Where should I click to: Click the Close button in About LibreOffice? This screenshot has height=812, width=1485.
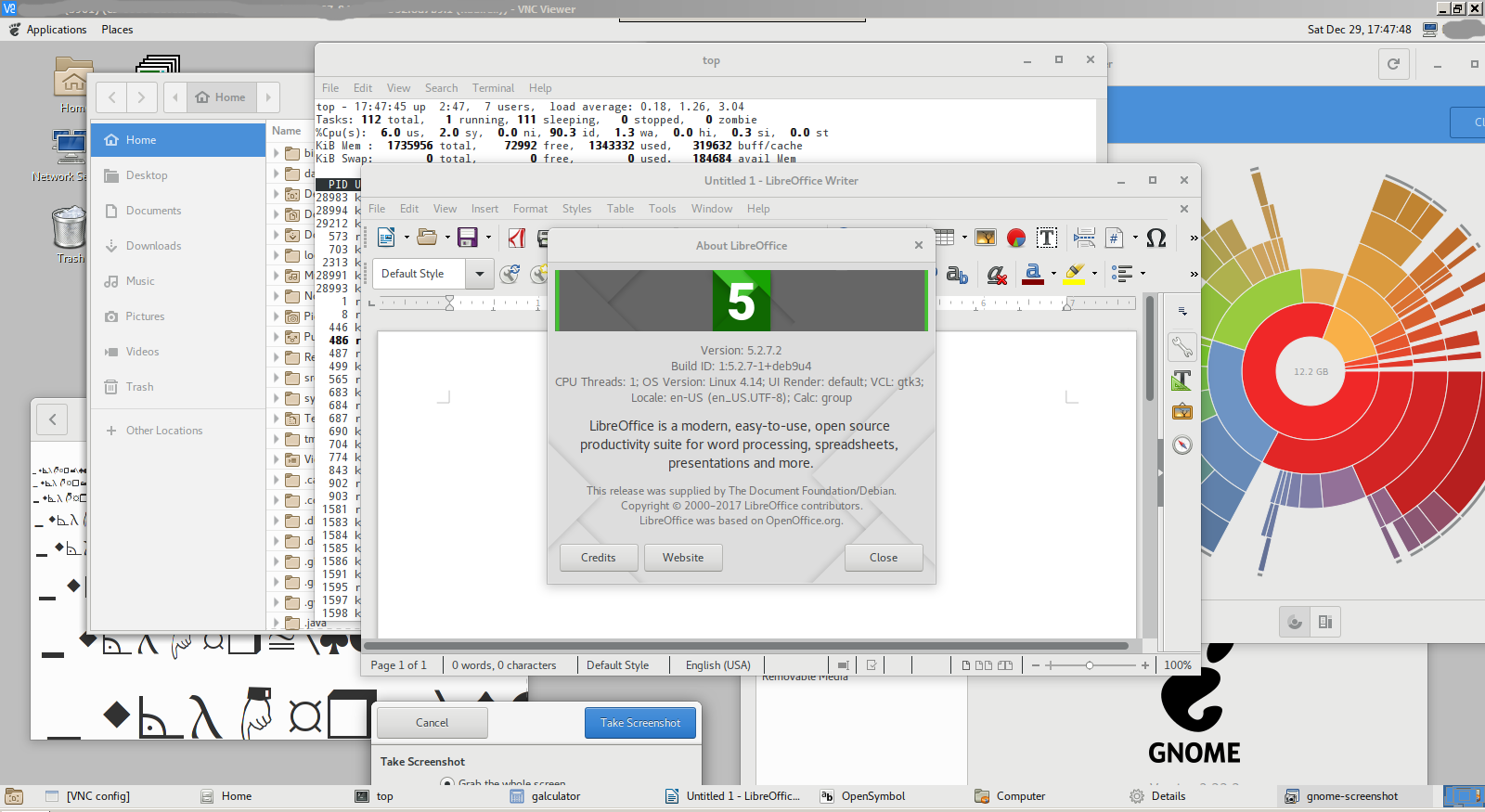point(884,558)
